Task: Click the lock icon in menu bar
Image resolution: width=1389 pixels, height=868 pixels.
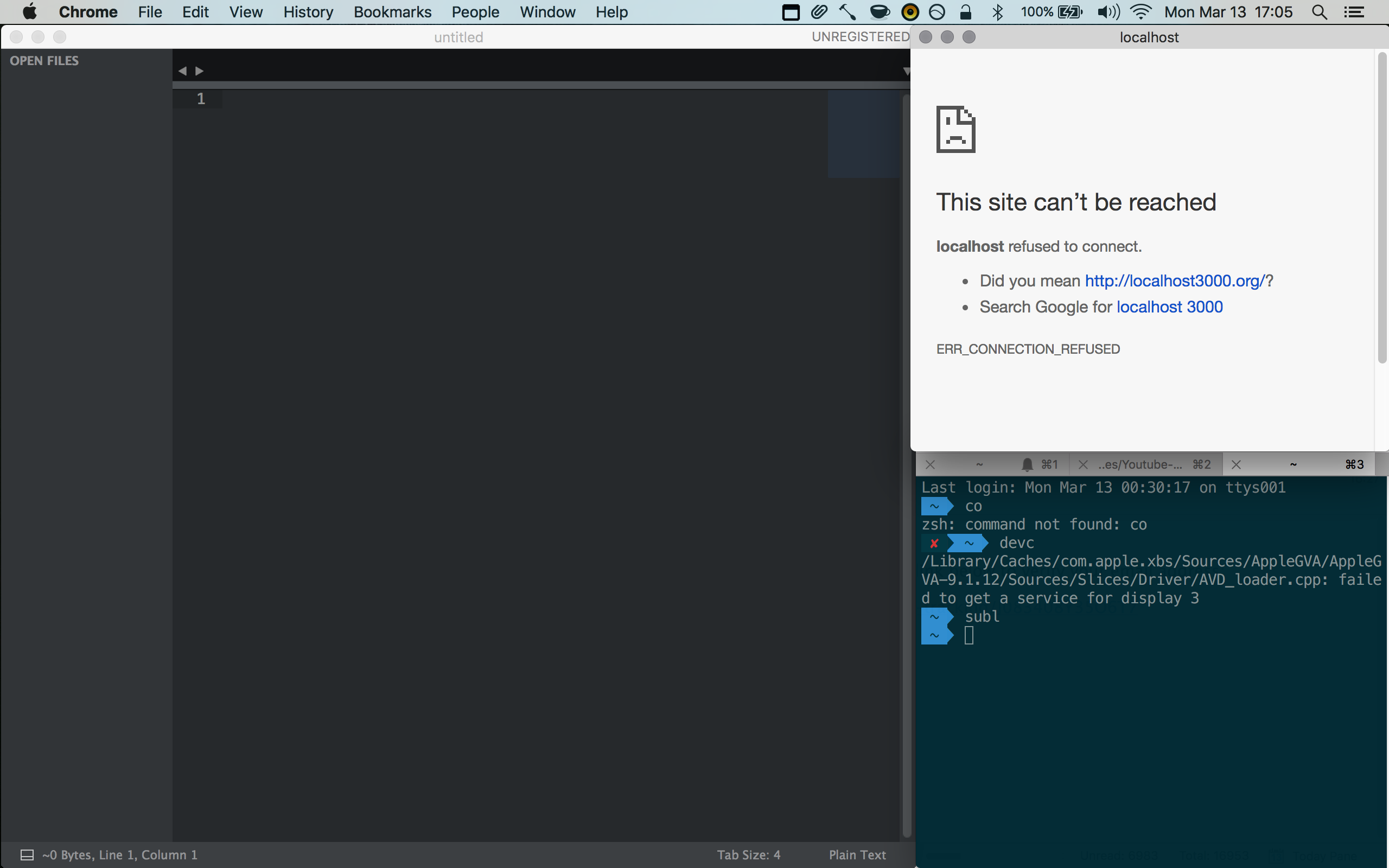Action: pos(965,12)
